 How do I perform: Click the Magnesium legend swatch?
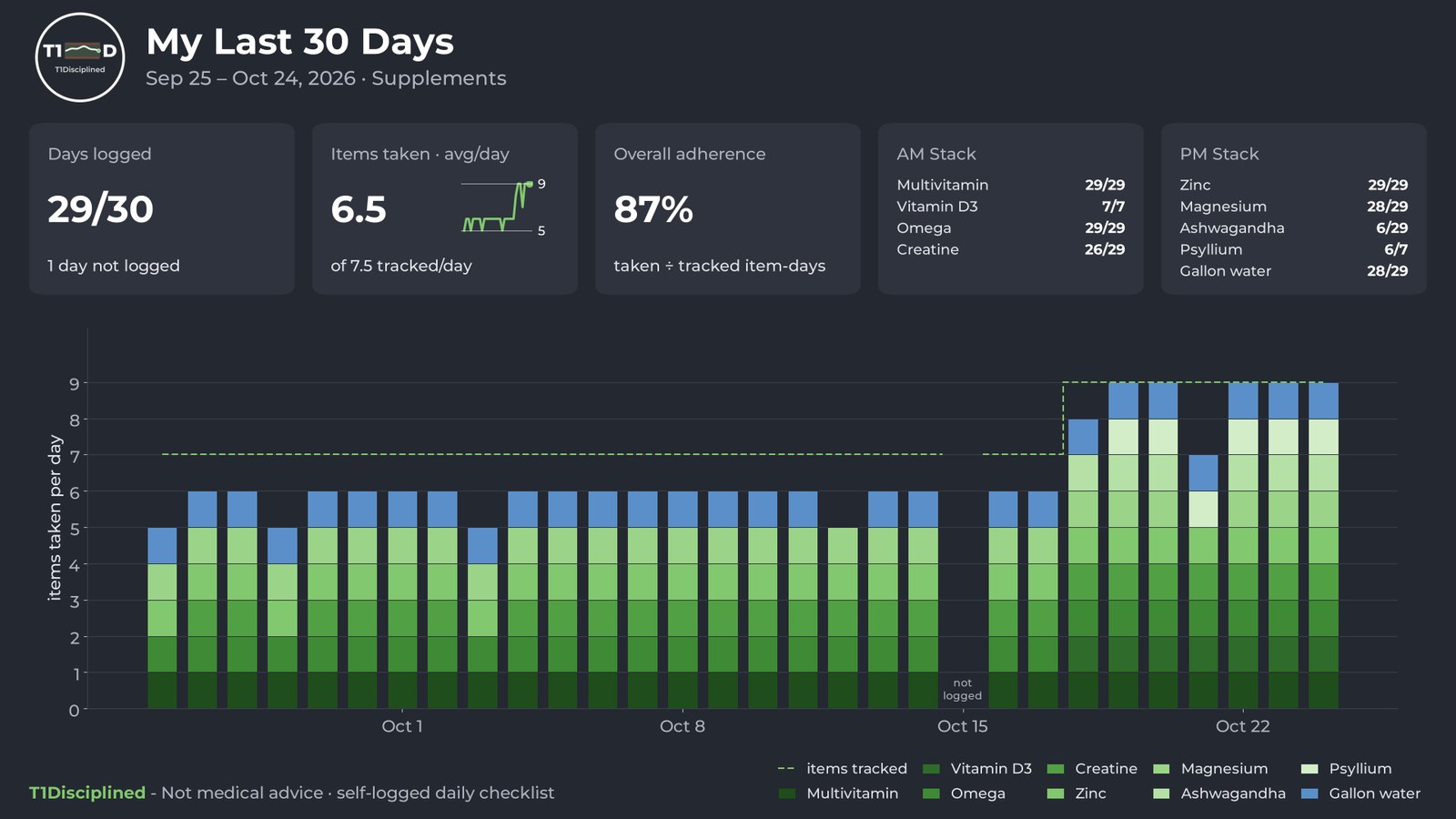coord(1161,769)
